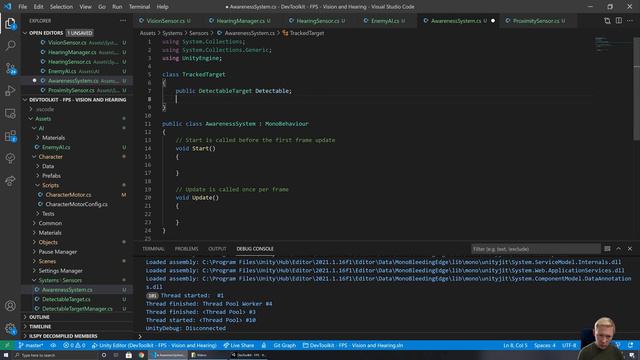640x360 pixels.
Task: Switch to the Problems panel tab
Action: pos(186,249)
